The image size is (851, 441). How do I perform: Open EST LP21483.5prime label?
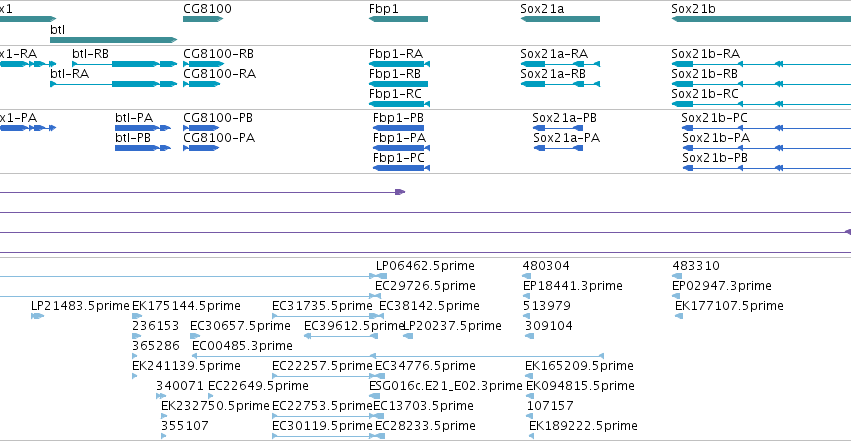pyautogui.click(x=80, y=306)
